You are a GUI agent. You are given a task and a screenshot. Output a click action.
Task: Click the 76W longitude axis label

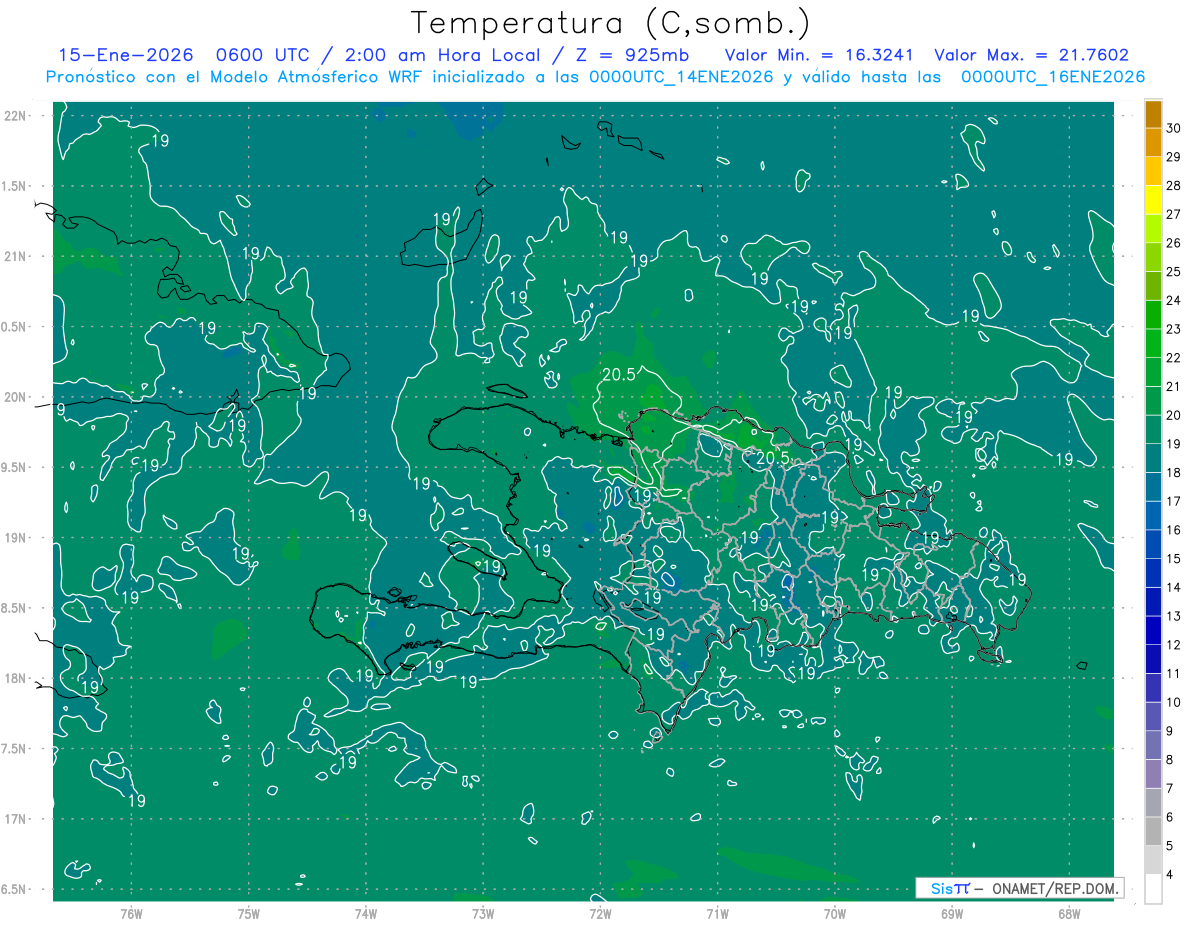131,914
